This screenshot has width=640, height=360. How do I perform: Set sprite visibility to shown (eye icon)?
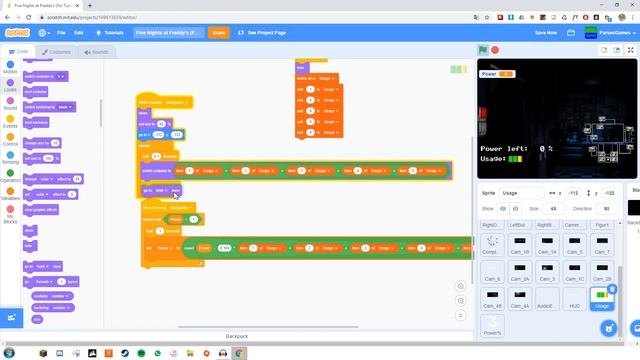(503, 209)
